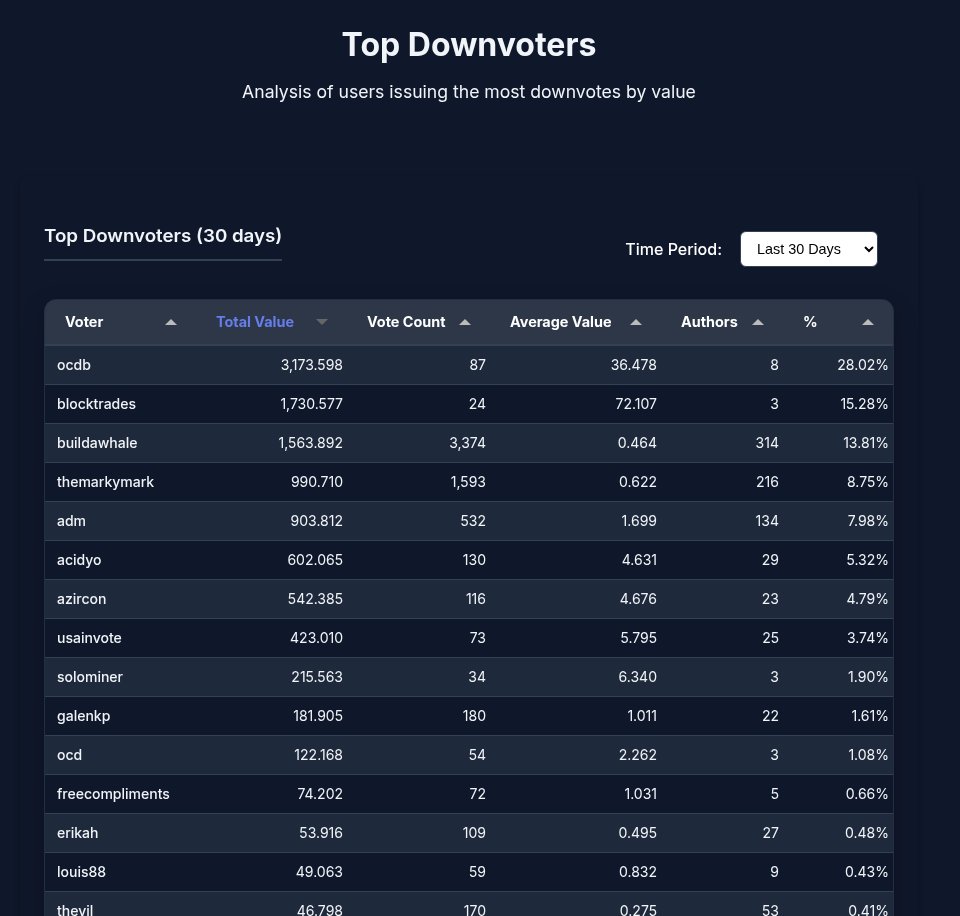
Task: Click the sort arrow beside Authors header
Action: (x=758, y=322)
